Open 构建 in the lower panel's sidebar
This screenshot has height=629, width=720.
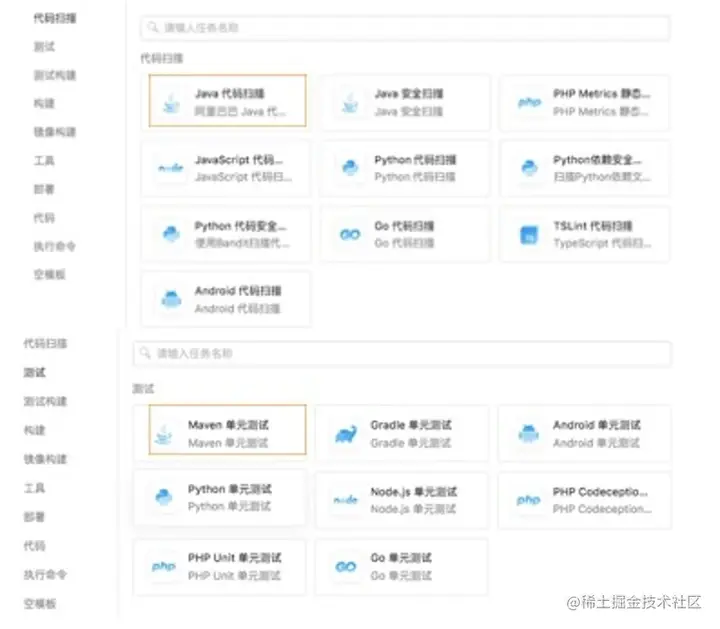[x=35, y=430]
